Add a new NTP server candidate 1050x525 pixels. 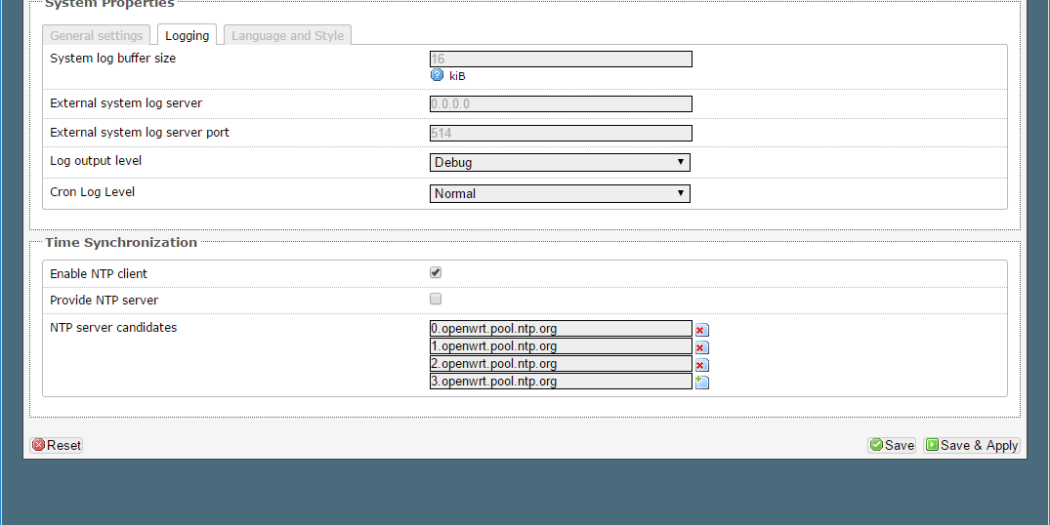702,382
